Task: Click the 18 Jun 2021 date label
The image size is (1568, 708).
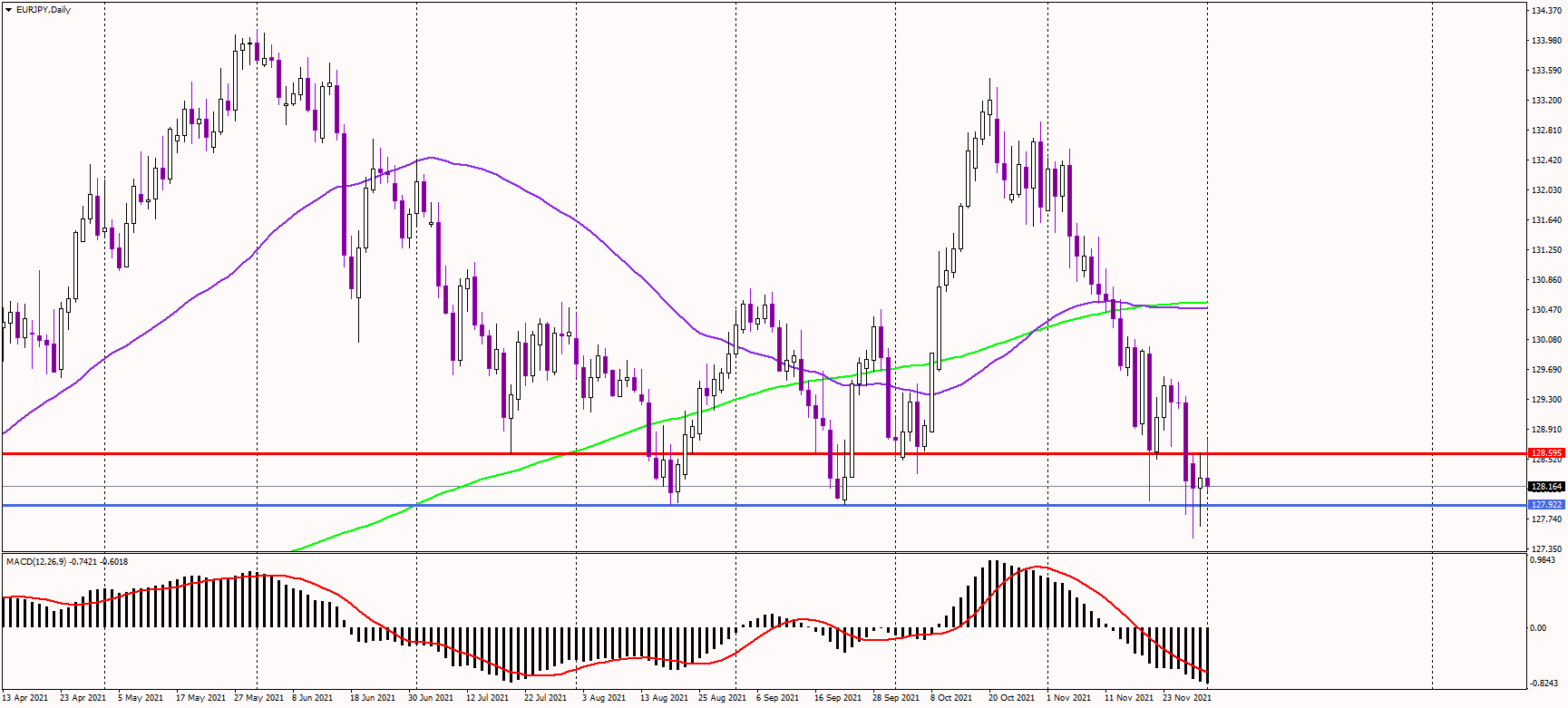Action: click(373, 698)
